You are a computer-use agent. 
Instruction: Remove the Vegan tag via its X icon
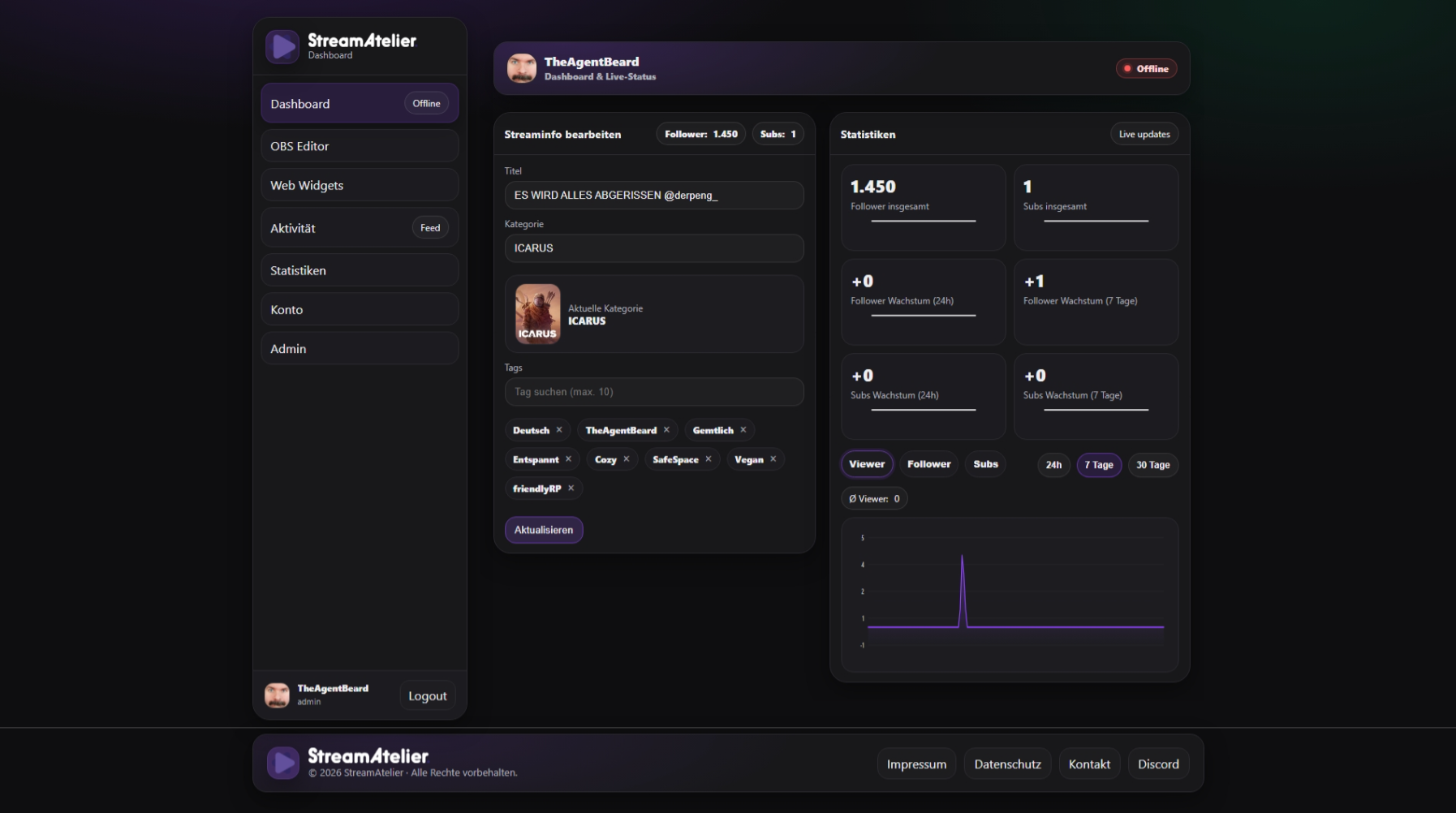pyautogui.click(x=774, y=458)
